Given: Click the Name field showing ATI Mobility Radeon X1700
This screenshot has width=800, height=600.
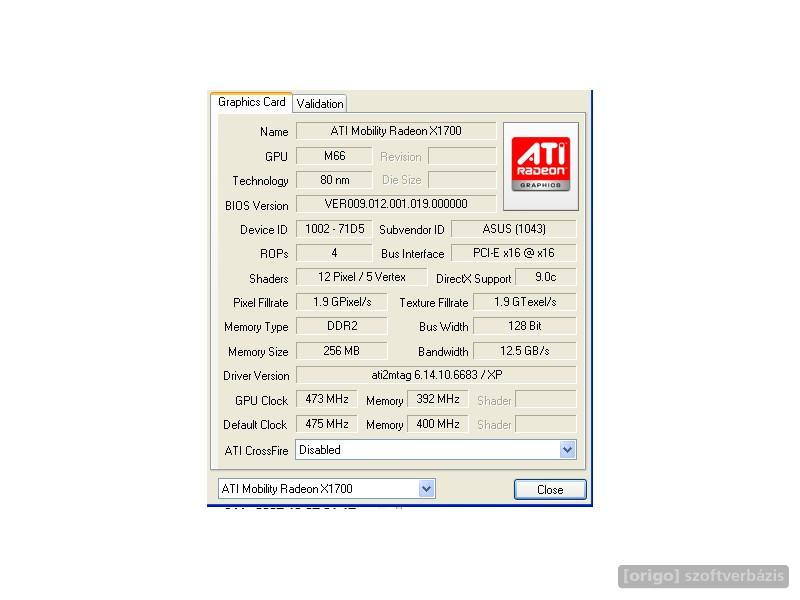Looking at the screenshot, I should coord(396,131).
